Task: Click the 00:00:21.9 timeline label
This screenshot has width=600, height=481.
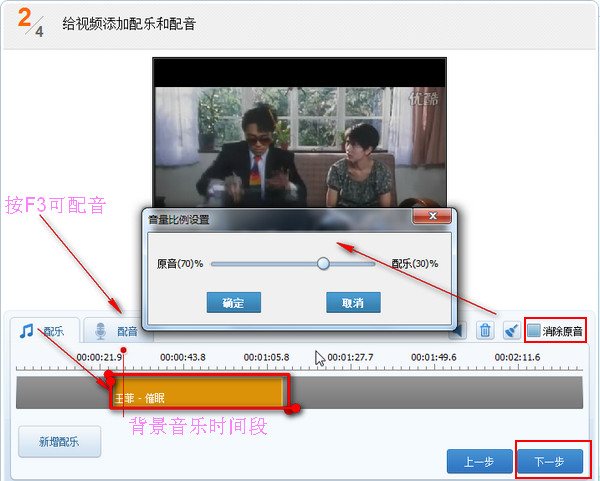Action: (99, 357)
